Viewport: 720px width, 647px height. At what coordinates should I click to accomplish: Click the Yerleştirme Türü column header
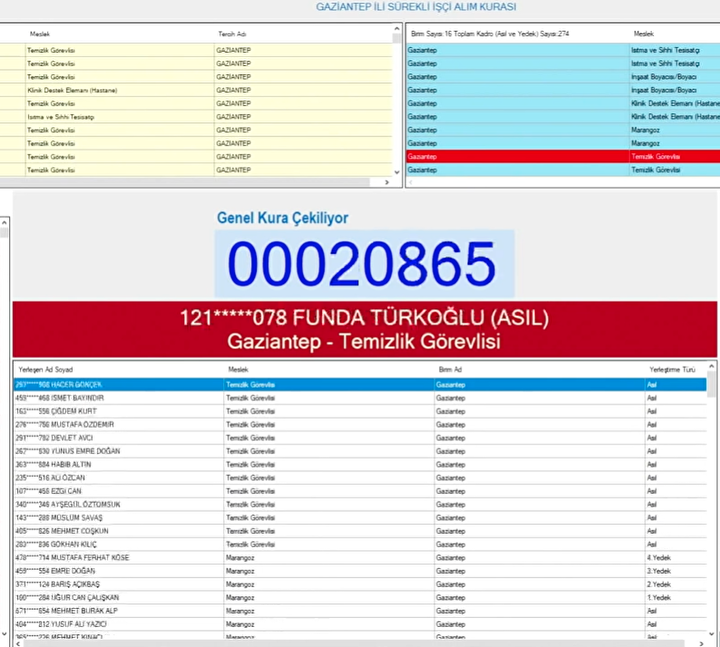coord(672,370)
